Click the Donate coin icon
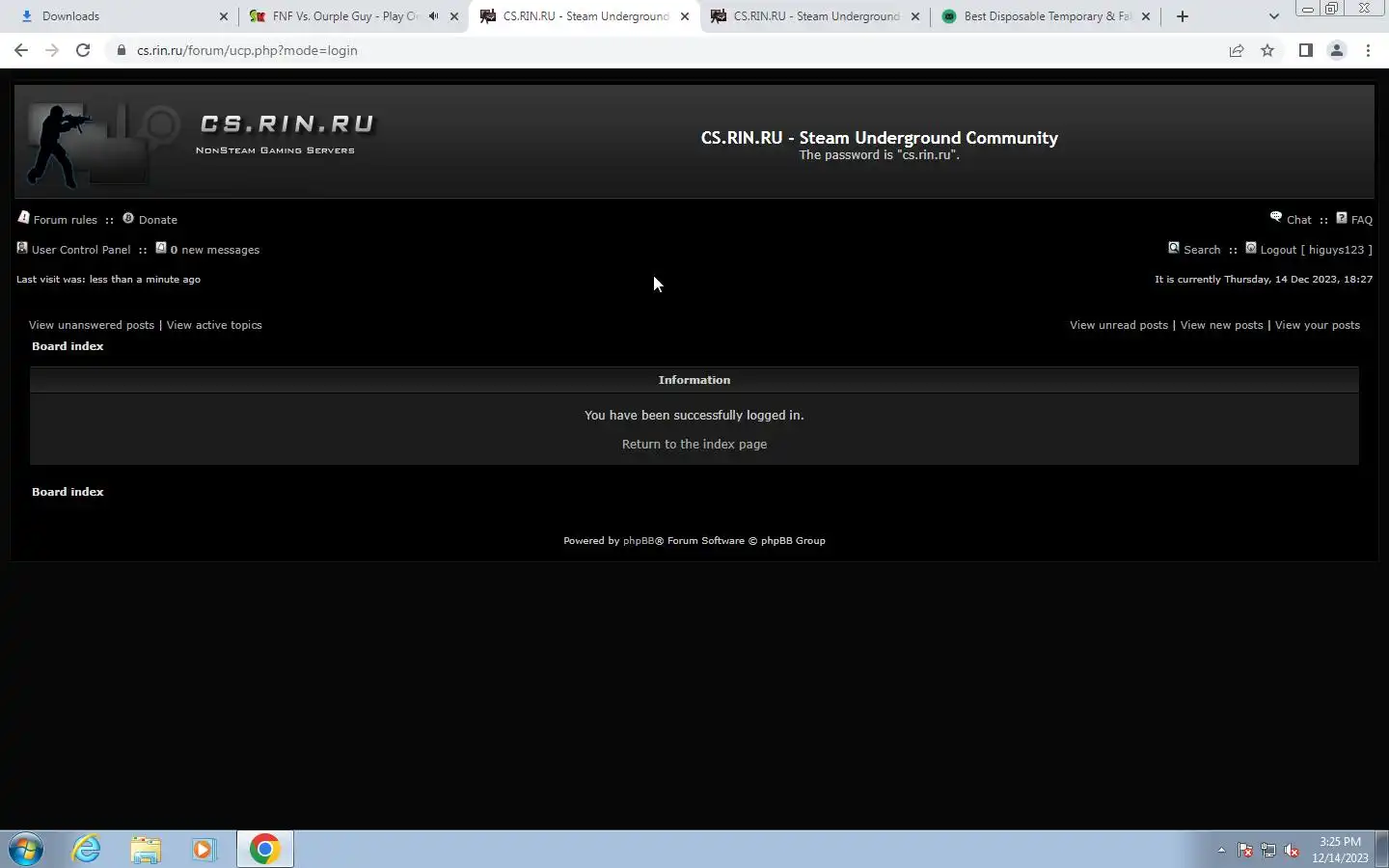This screenshot has width=1389, height=868. pos(128,218)
